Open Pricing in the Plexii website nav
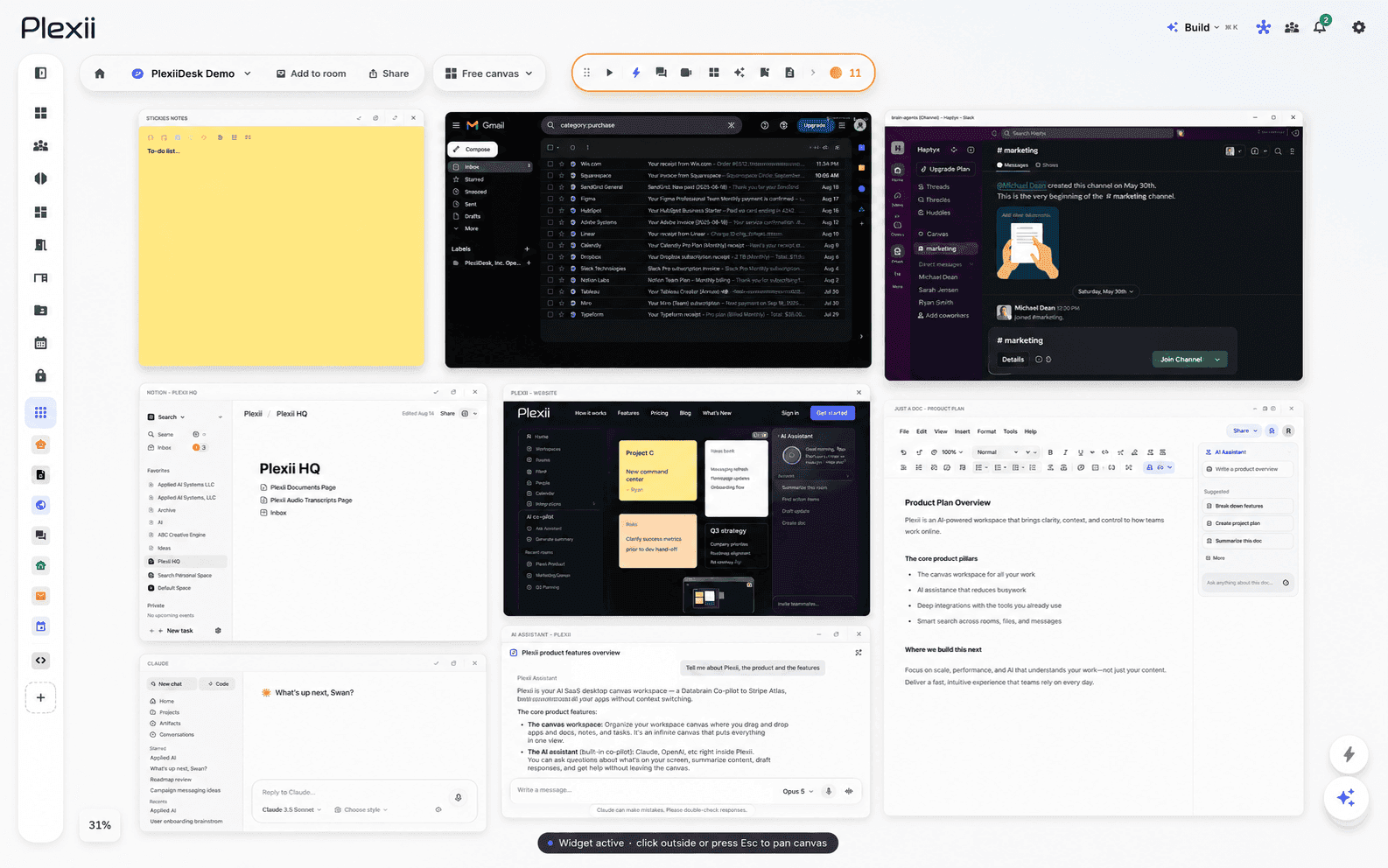The height and width of the screenshot is (868, 1388). pos(659,413)
